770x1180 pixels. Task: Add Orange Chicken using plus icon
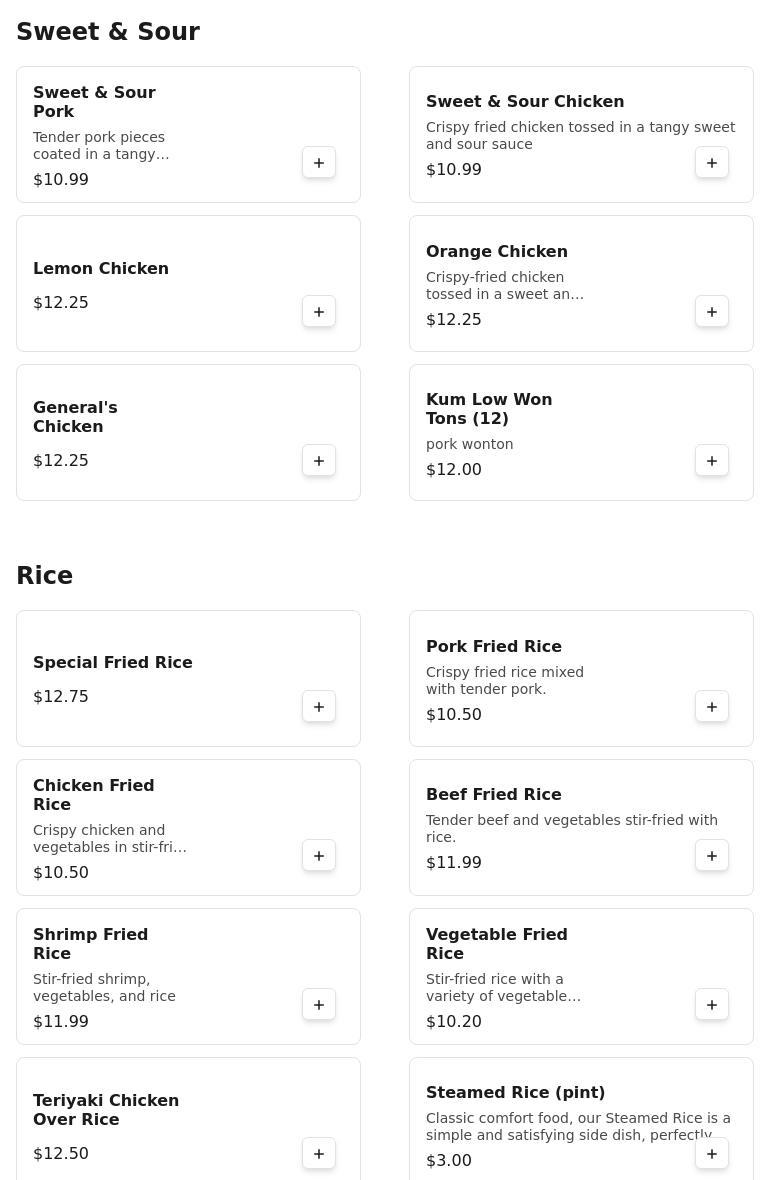click(712, 312)
